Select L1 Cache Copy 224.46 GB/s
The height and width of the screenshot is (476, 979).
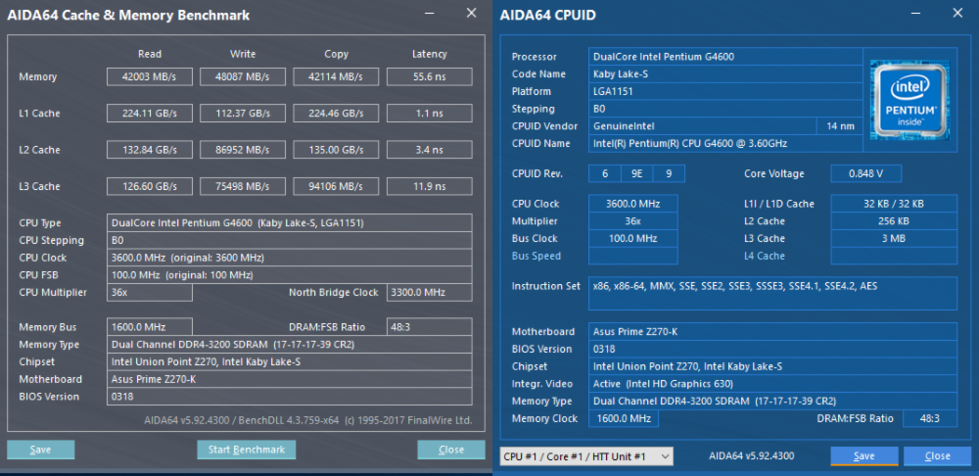click(336, 113)
